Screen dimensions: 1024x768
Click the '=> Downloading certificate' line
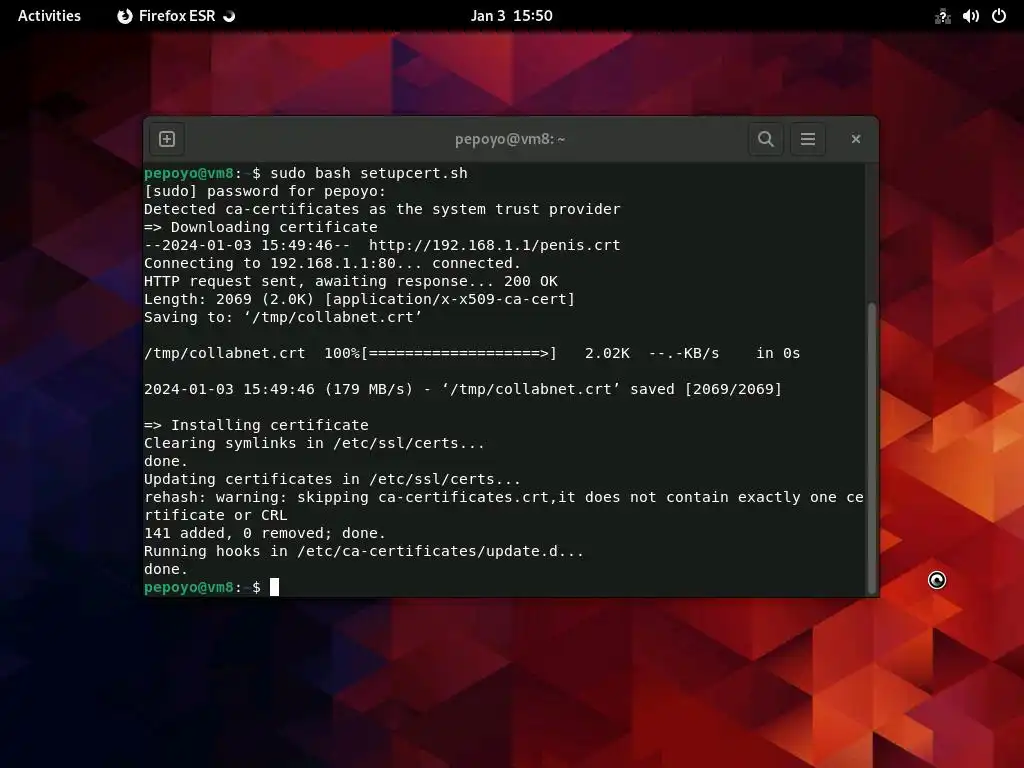[261, 227]
